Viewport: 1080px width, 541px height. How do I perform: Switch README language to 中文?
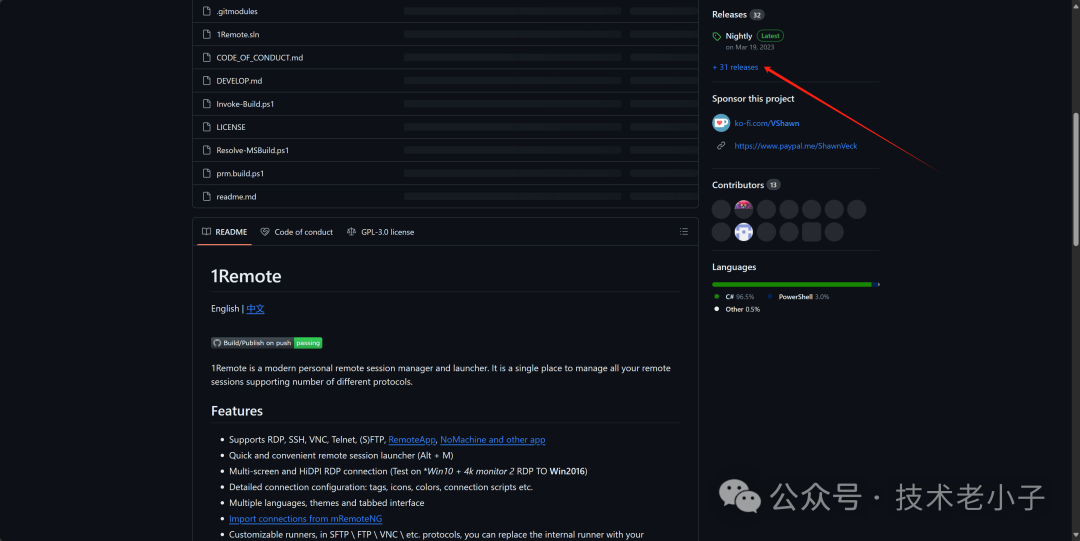256,309
